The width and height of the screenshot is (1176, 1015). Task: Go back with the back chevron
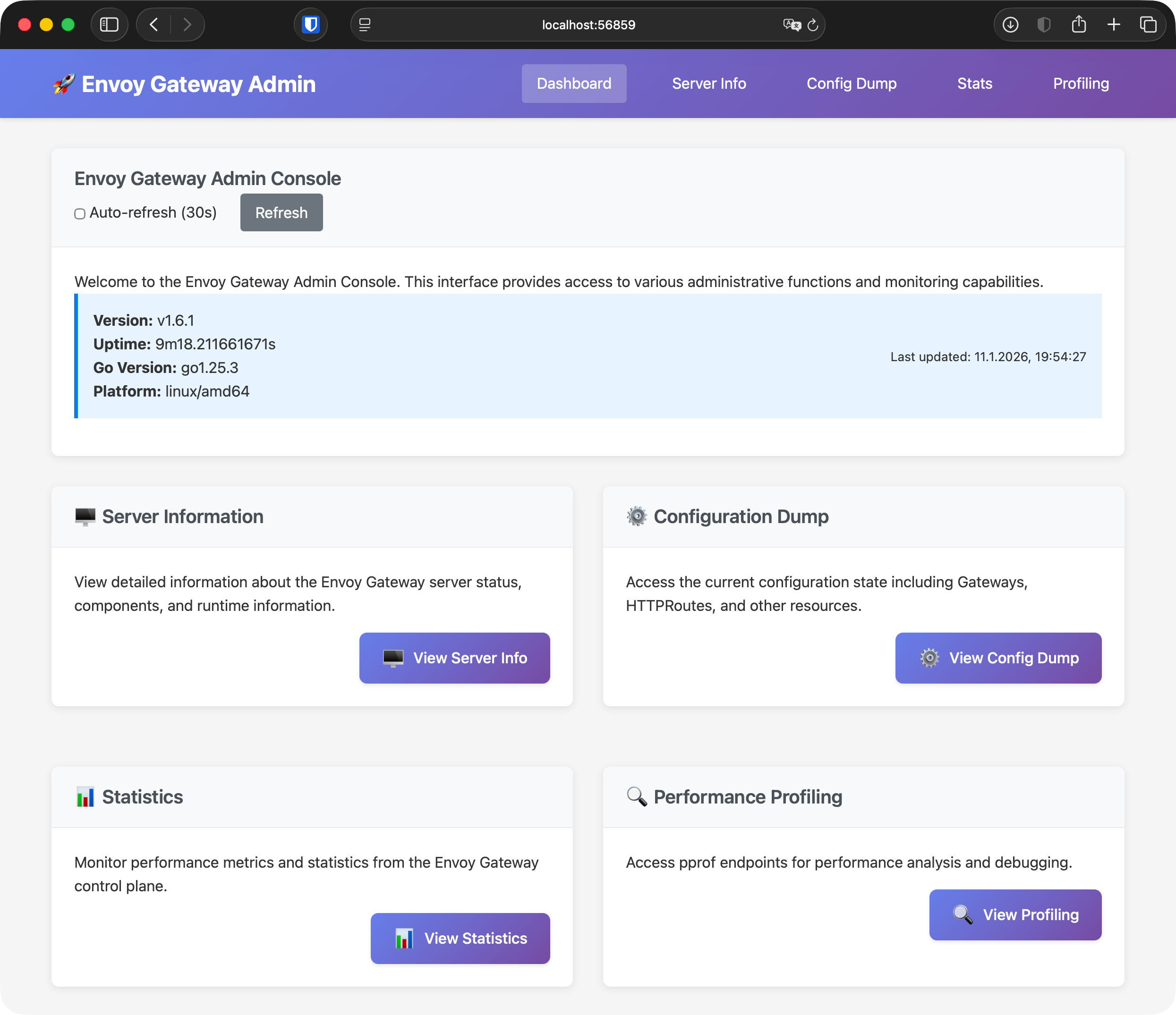click(154, 25)
